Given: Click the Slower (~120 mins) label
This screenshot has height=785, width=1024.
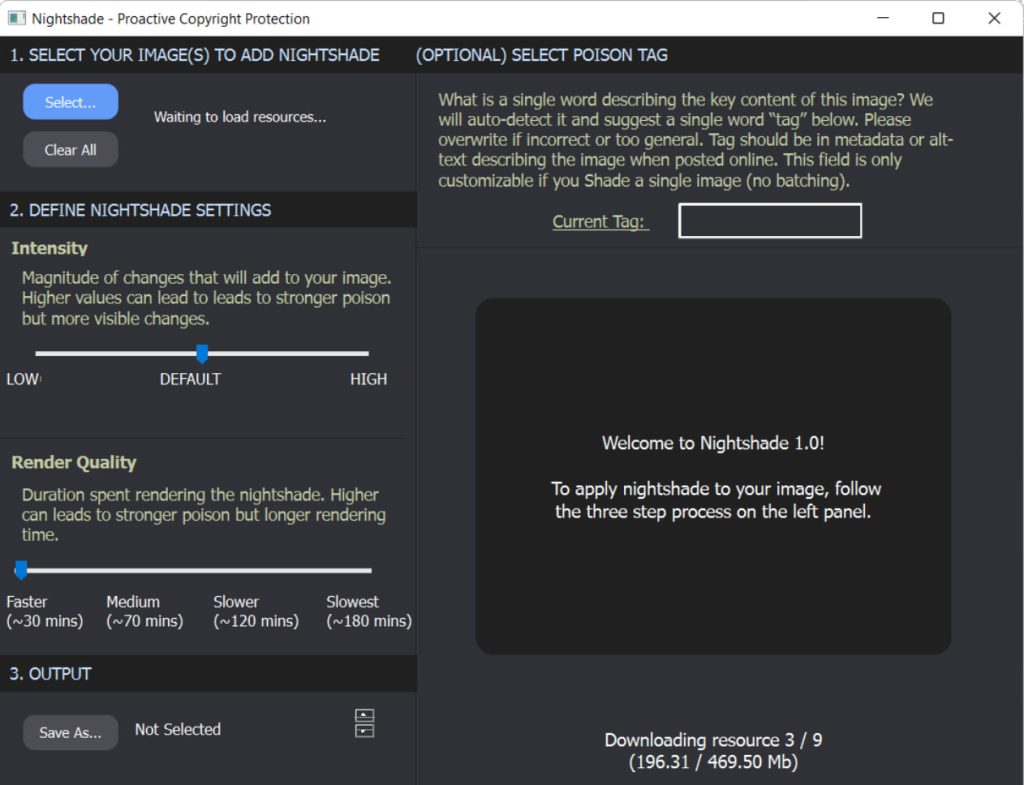Looking at the screenshot, I should pyautogui.click(x=256, y=611).
